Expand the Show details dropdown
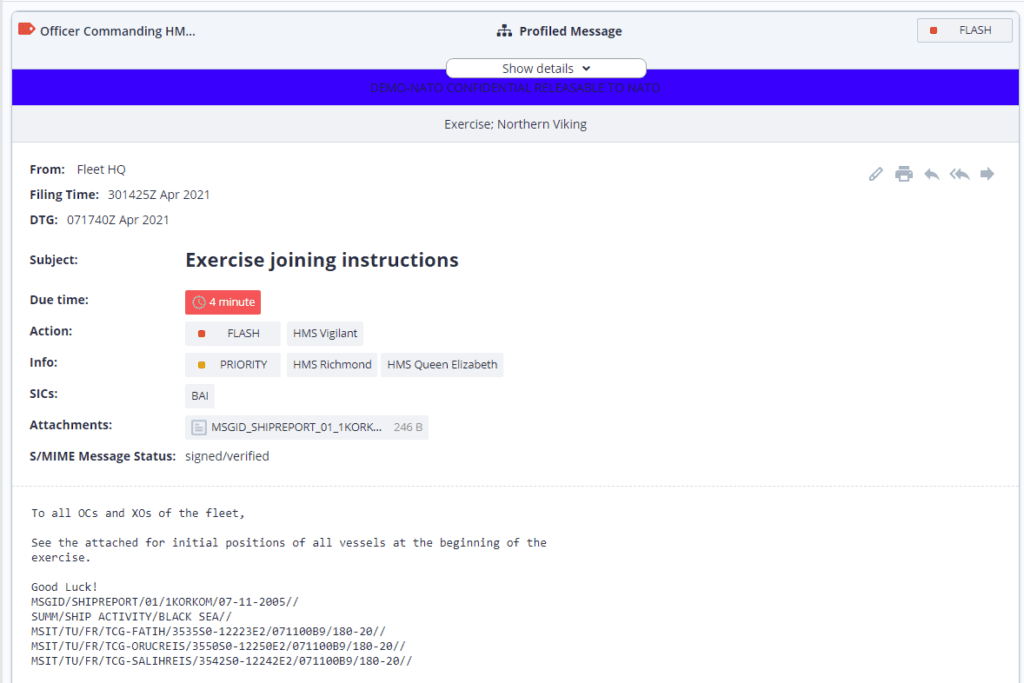This screenshot has height=683, width=1024. pos(546,68)
